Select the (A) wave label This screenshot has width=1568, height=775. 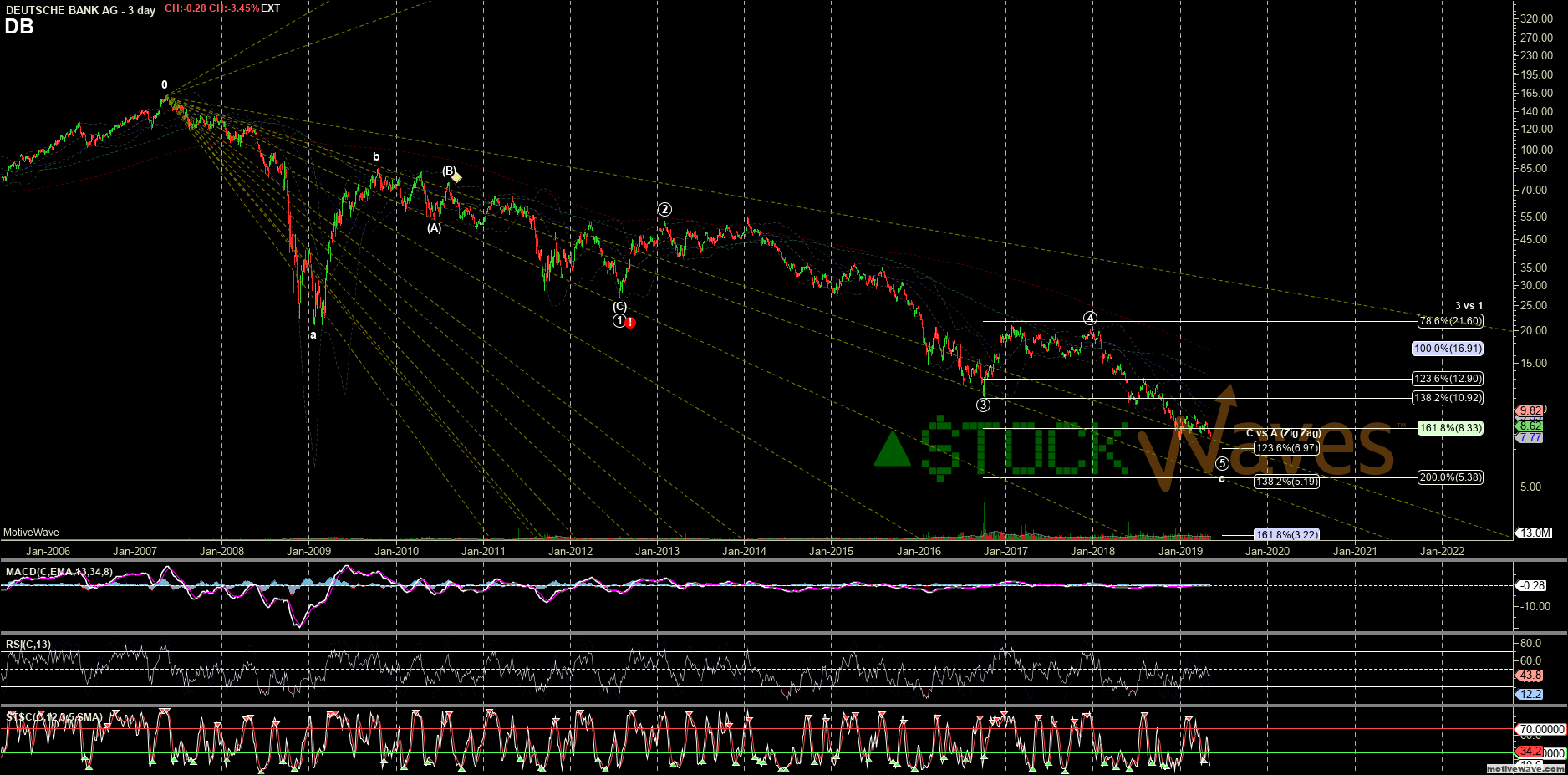pos(435,227)
